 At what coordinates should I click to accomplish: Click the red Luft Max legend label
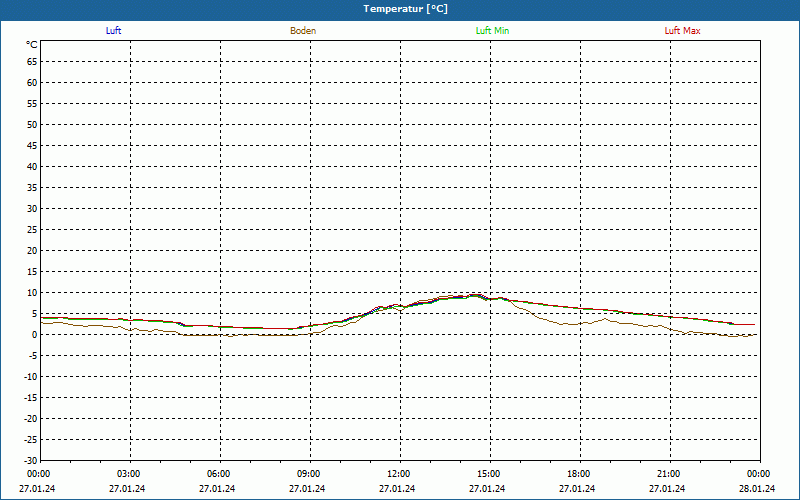pos(682,31)
